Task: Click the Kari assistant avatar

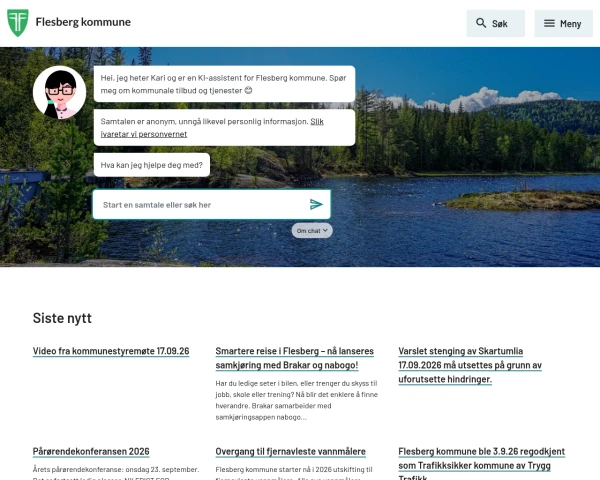Action: click(59, 92)
